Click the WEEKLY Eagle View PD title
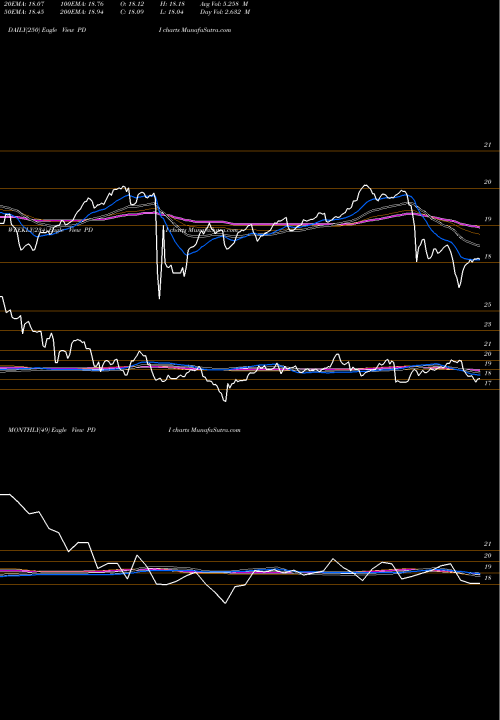Viewport: 500px width, 720px height. tap(51, 230)
